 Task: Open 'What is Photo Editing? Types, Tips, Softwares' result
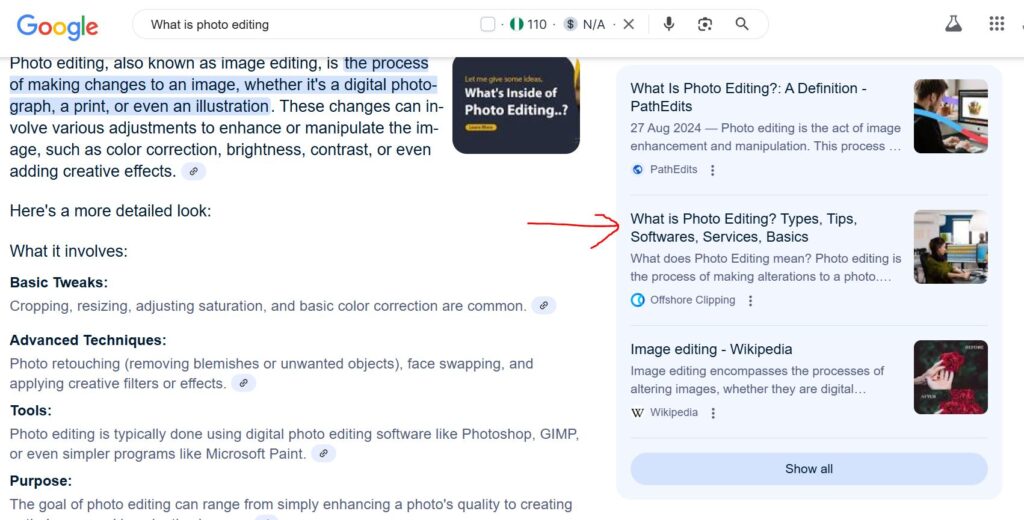coord(744,227)
